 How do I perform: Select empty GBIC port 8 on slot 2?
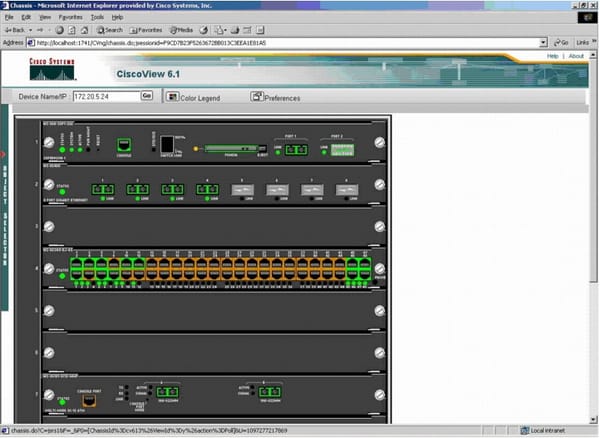click(343, 188)
